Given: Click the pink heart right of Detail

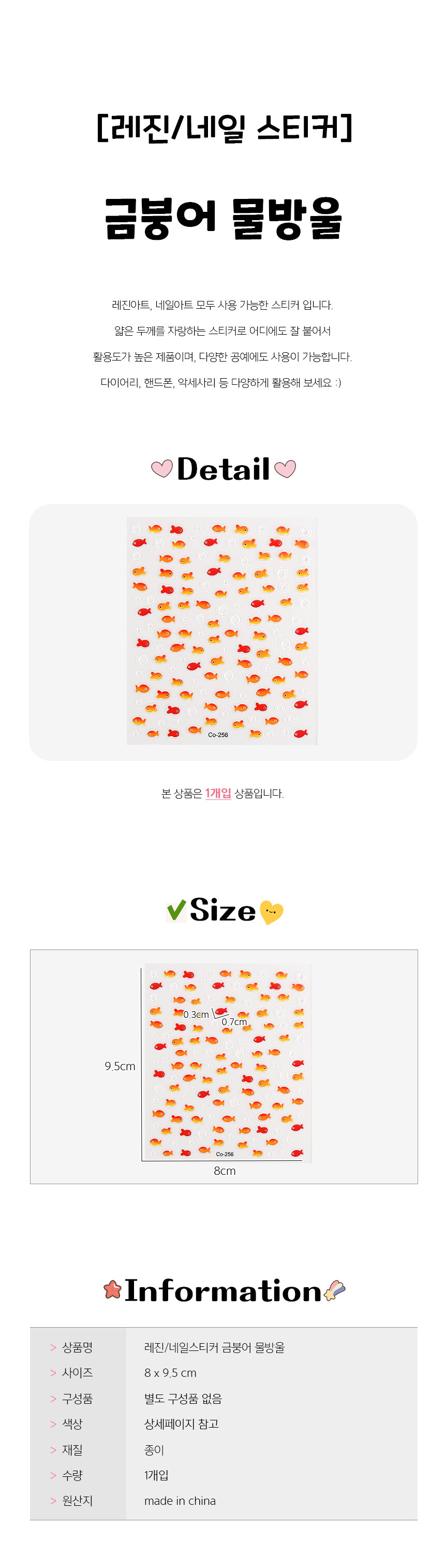Looking at the screenshot, I should coord(285,469).
